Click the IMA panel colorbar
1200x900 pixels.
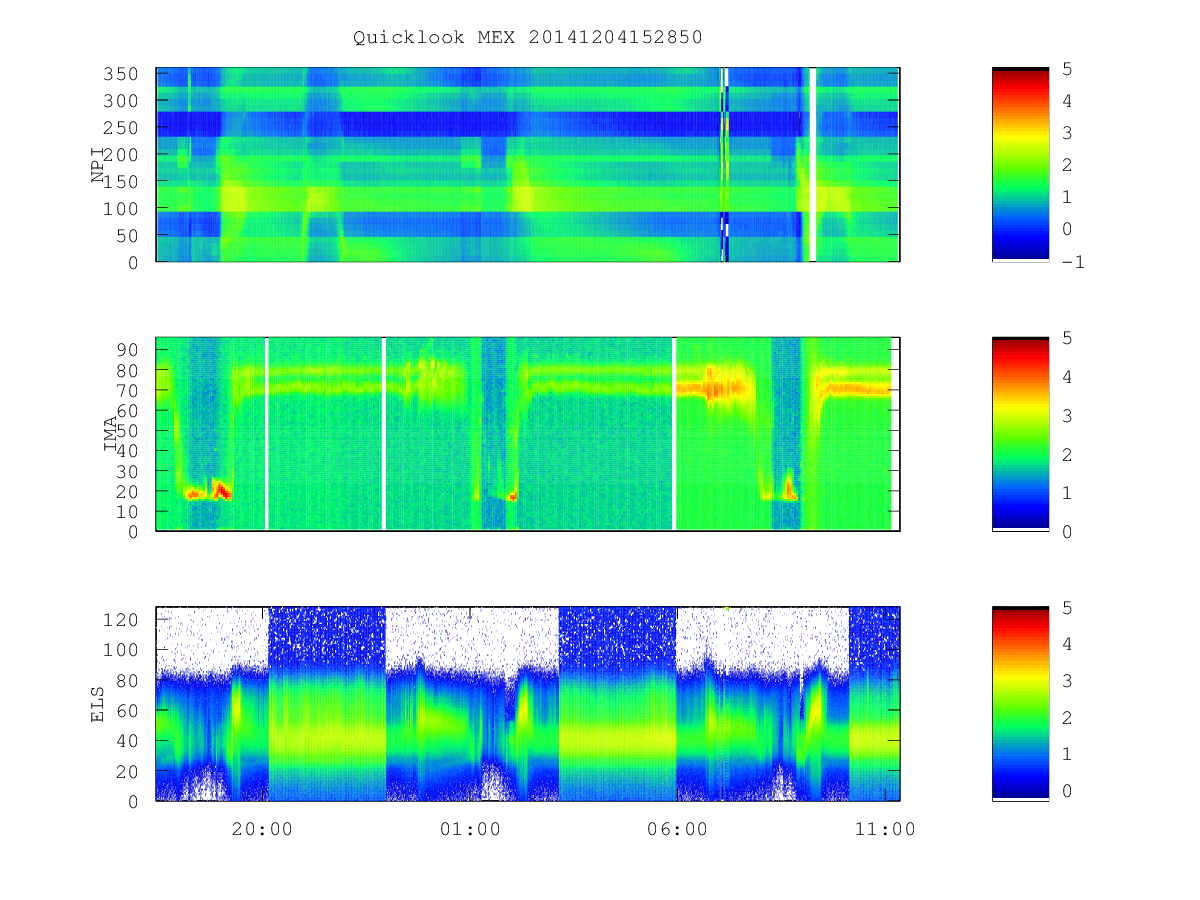(1020, 434)
